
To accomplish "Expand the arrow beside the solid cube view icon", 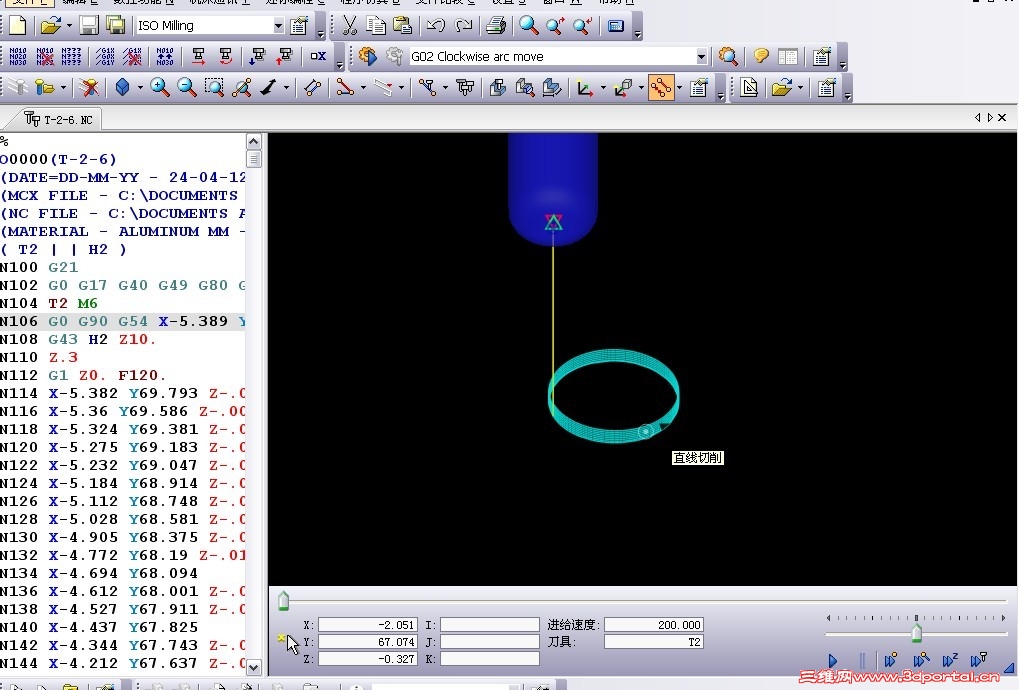I will [x=140, y=88].
